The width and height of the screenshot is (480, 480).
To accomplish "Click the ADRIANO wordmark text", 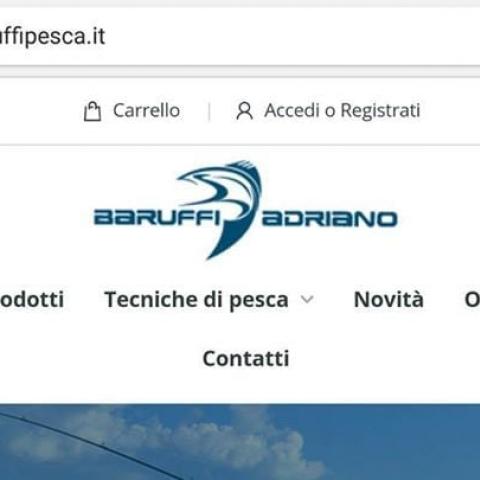I will [330, 219].
